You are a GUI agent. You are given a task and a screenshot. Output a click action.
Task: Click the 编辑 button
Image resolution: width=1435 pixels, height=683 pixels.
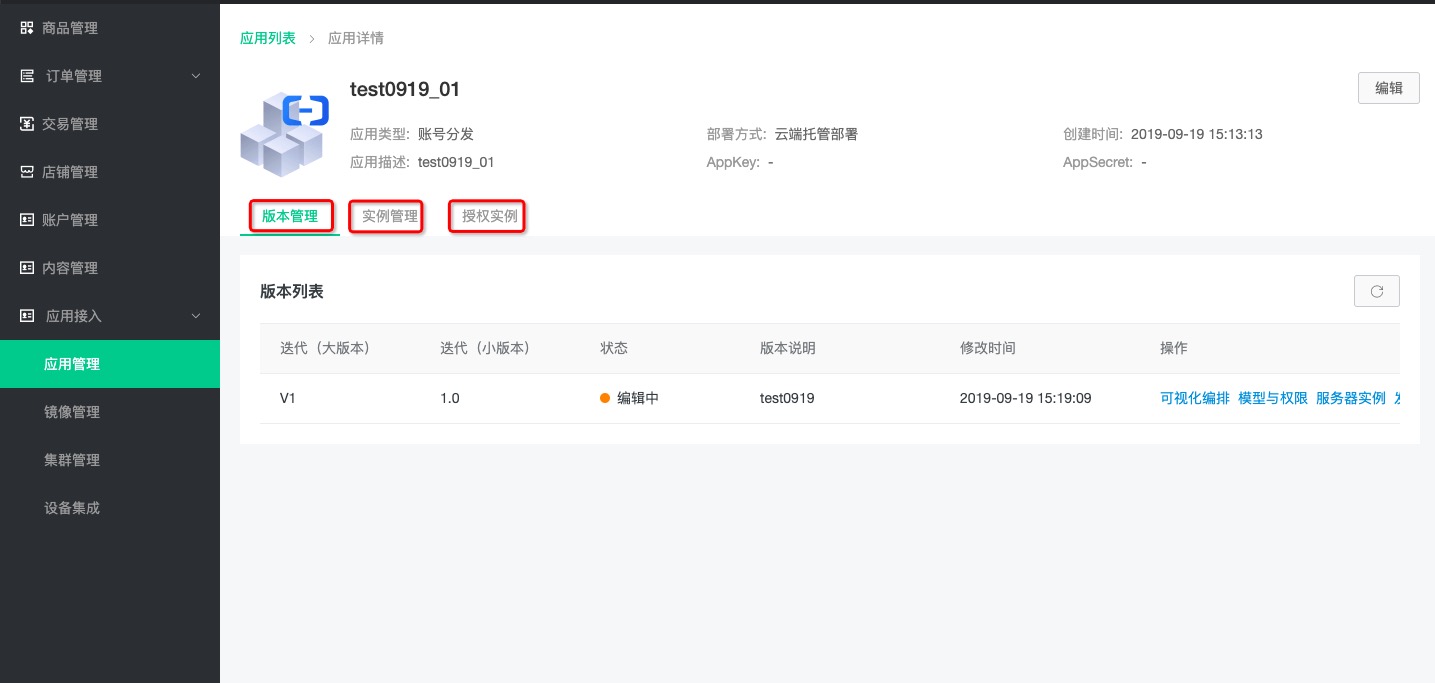[1389, 88]
